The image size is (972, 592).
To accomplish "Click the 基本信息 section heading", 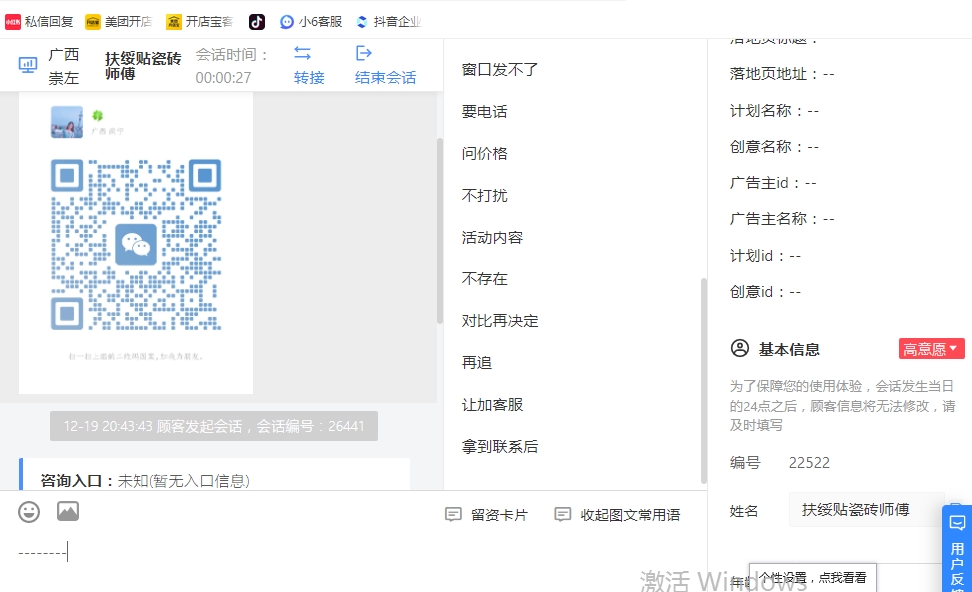I will pos(789,350).
